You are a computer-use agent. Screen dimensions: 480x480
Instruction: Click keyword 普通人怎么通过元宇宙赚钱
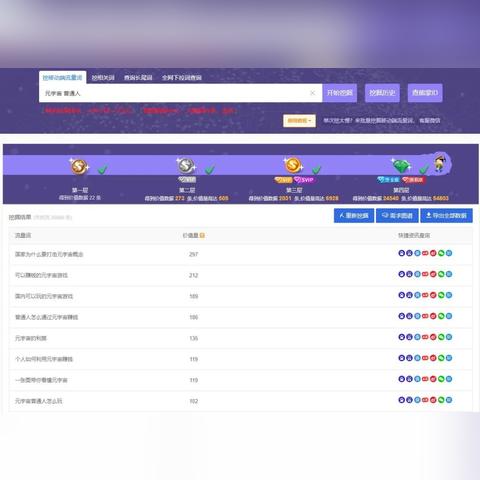point(46,317)
